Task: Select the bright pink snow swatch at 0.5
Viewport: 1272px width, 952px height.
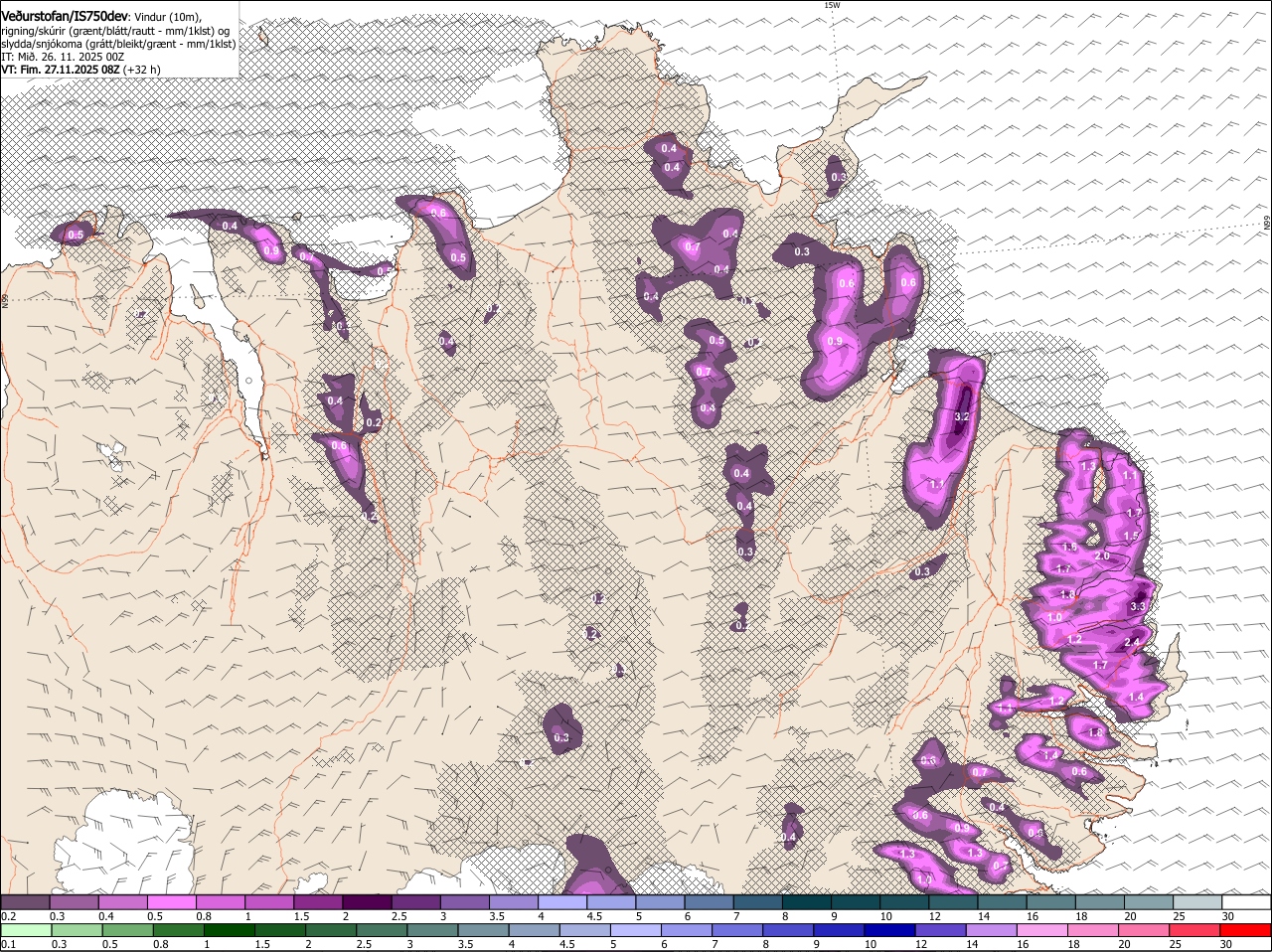Action: click(x=172, y=902)
